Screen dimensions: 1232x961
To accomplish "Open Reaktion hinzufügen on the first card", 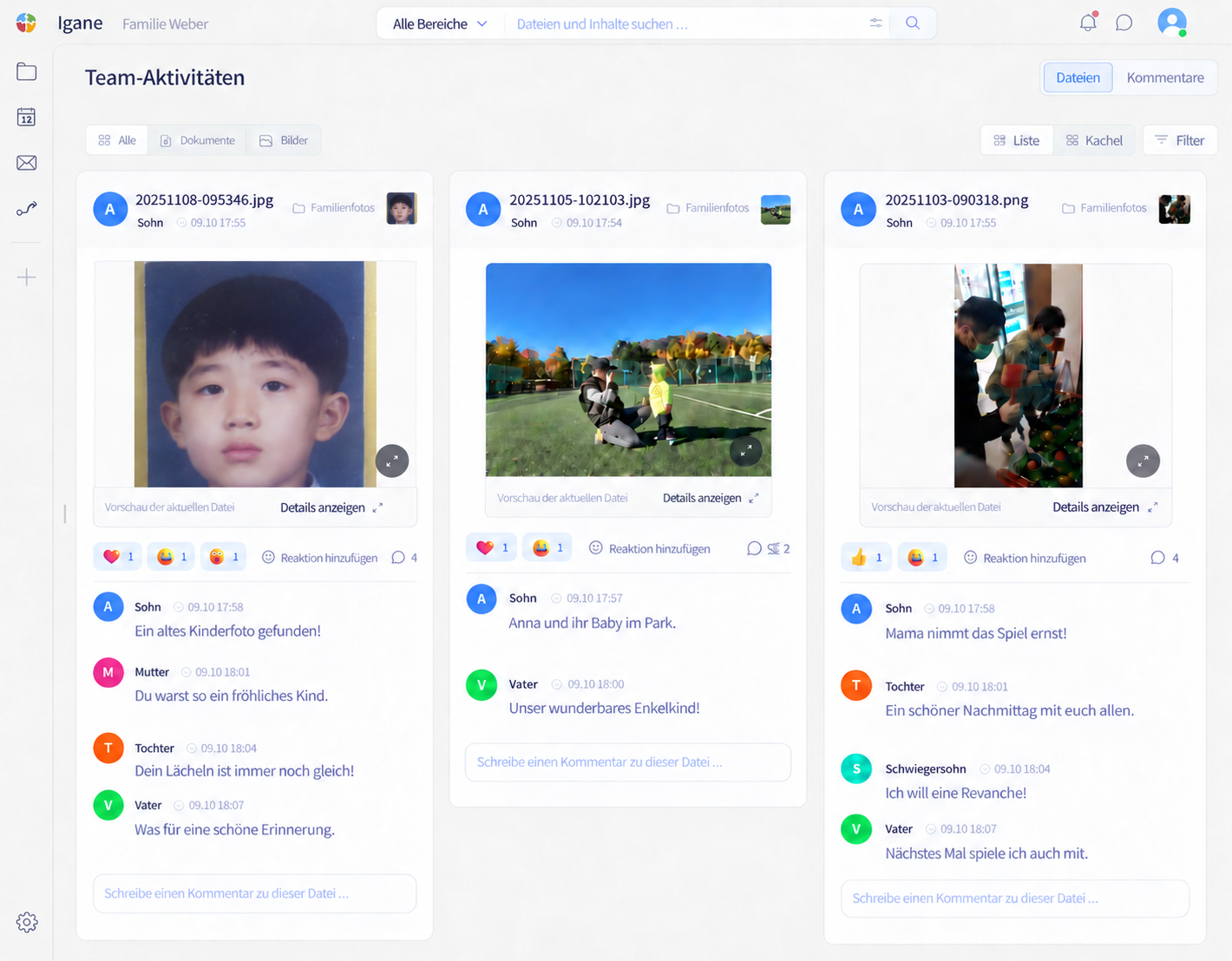I will pyautogui.click(x=320, y=558).
